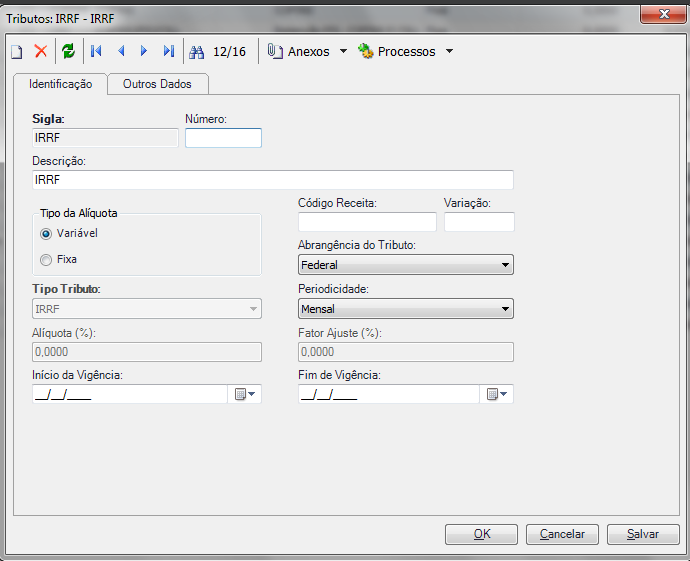Viewport: 690px width, 561px height.
Task: Go to the first record
Action: (96, 51)
